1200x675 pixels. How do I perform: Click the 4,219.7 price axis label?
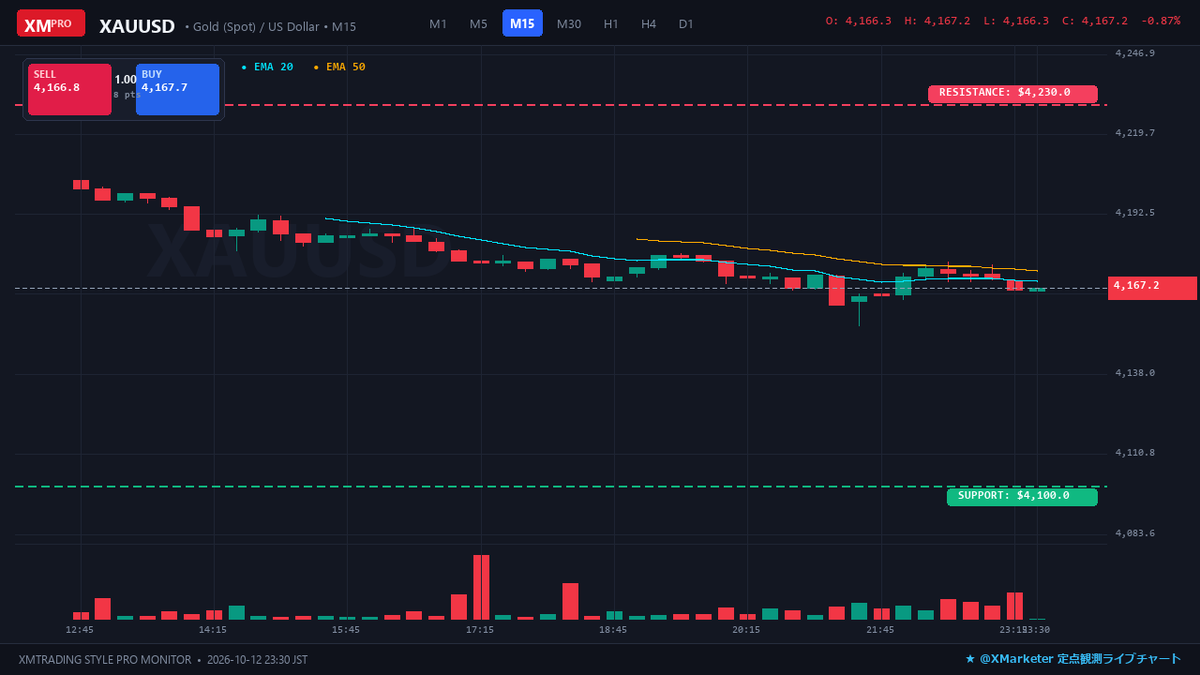pyautogui.click(x=1135, y=133)
